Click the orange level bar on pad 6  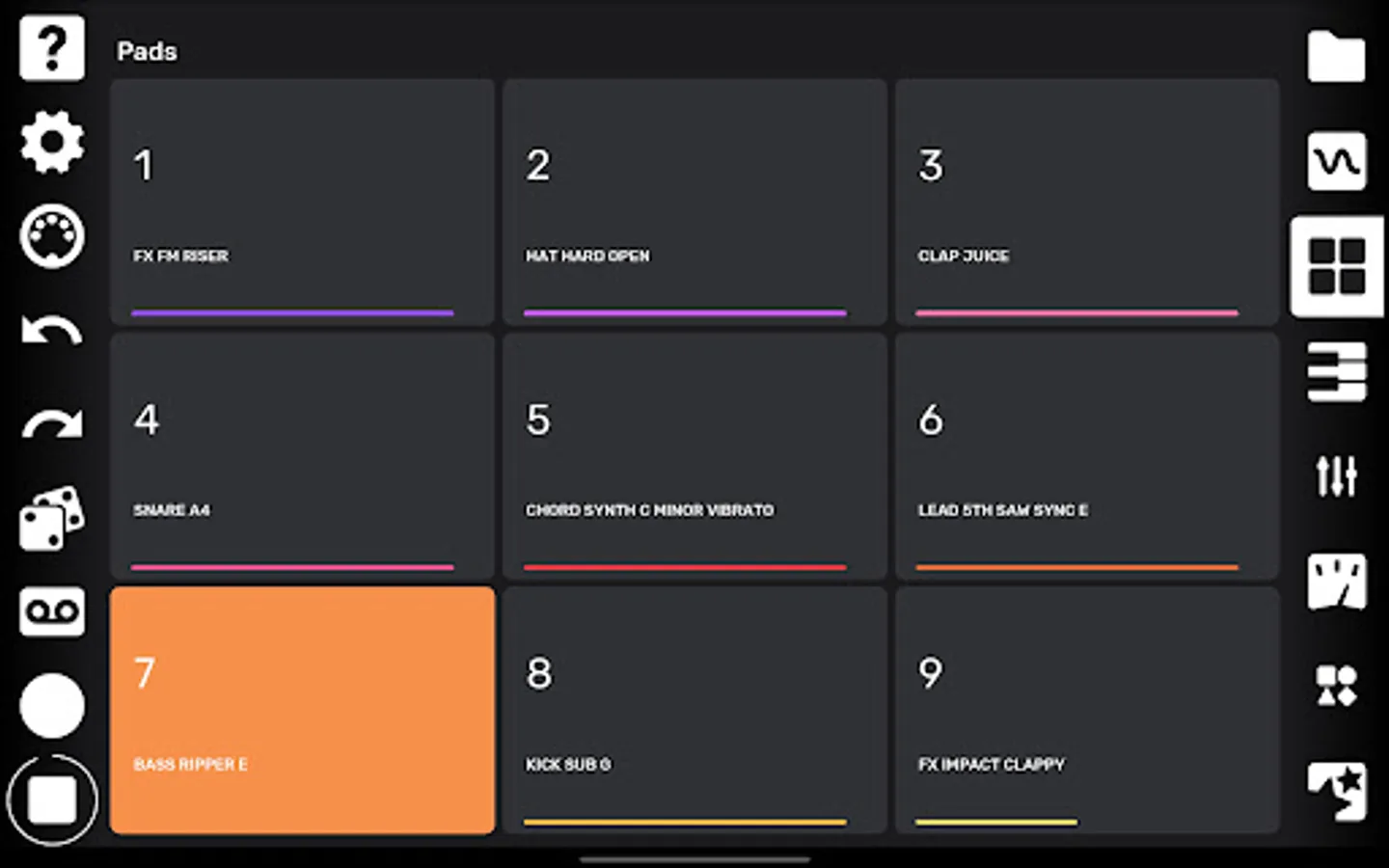tap(1076, 567)
